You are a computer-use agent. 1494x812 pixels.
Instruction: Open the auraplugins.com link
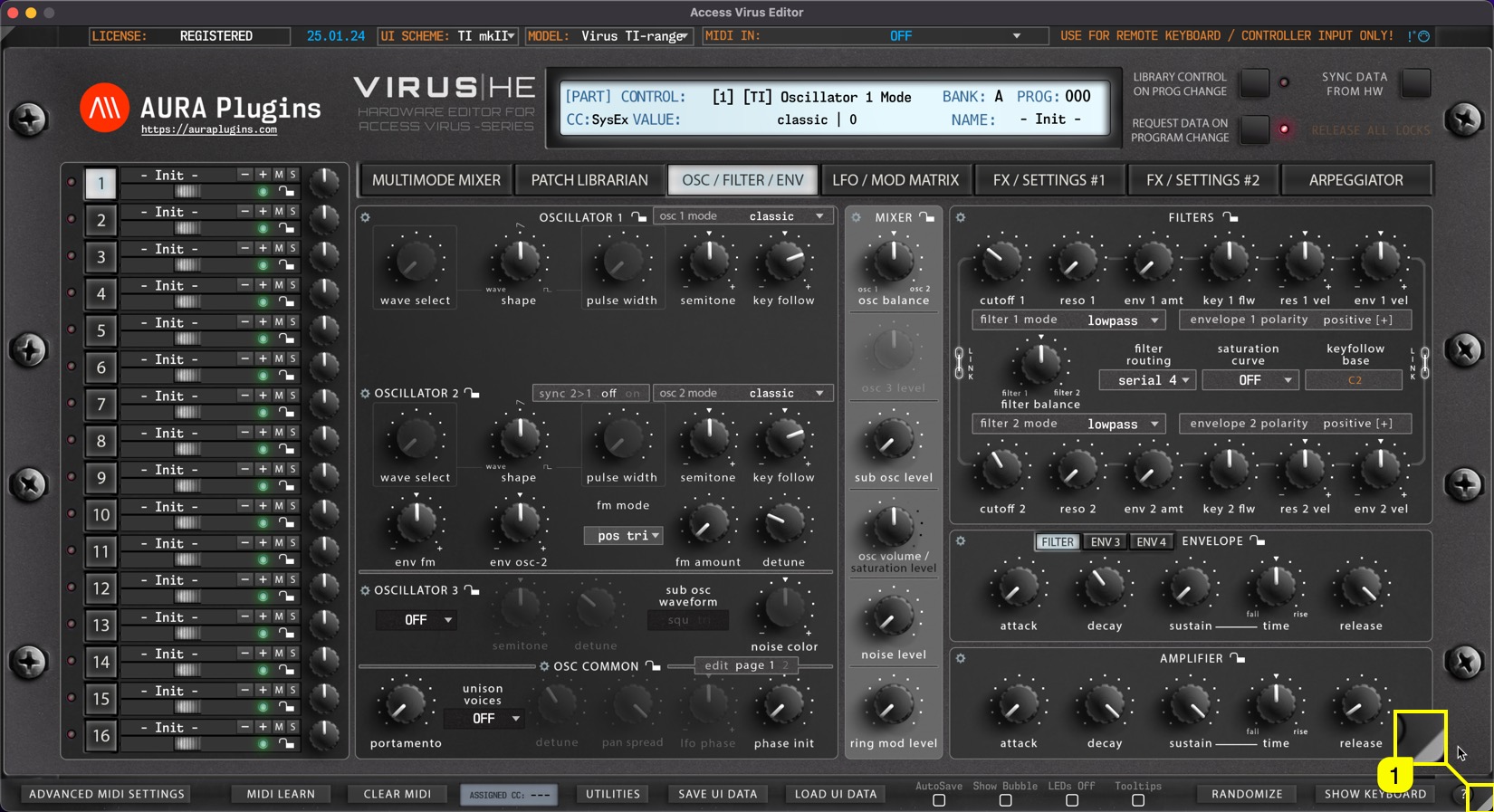point(209,130)
